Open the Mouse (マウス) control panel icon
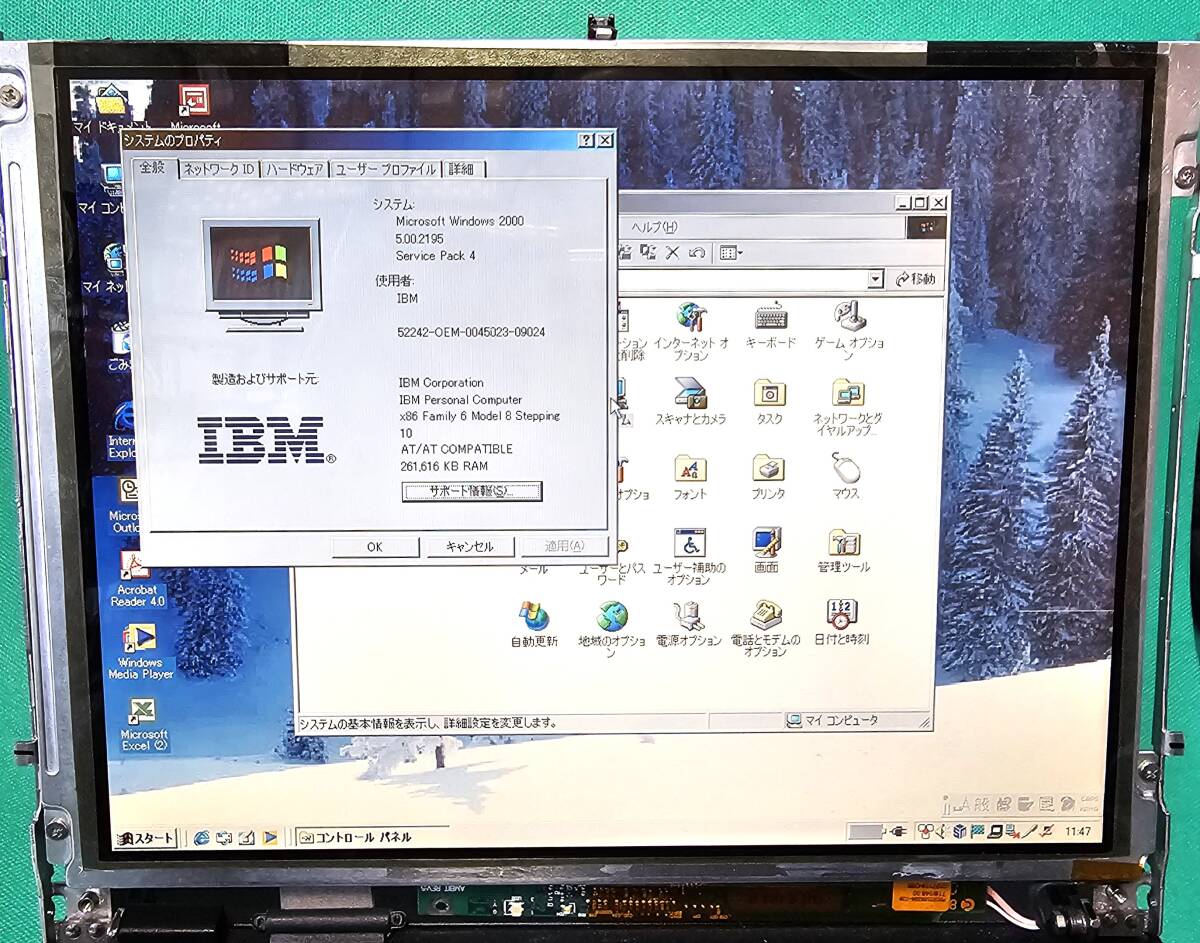Viewport: 1200px width, 943px height. click(845, 469)
